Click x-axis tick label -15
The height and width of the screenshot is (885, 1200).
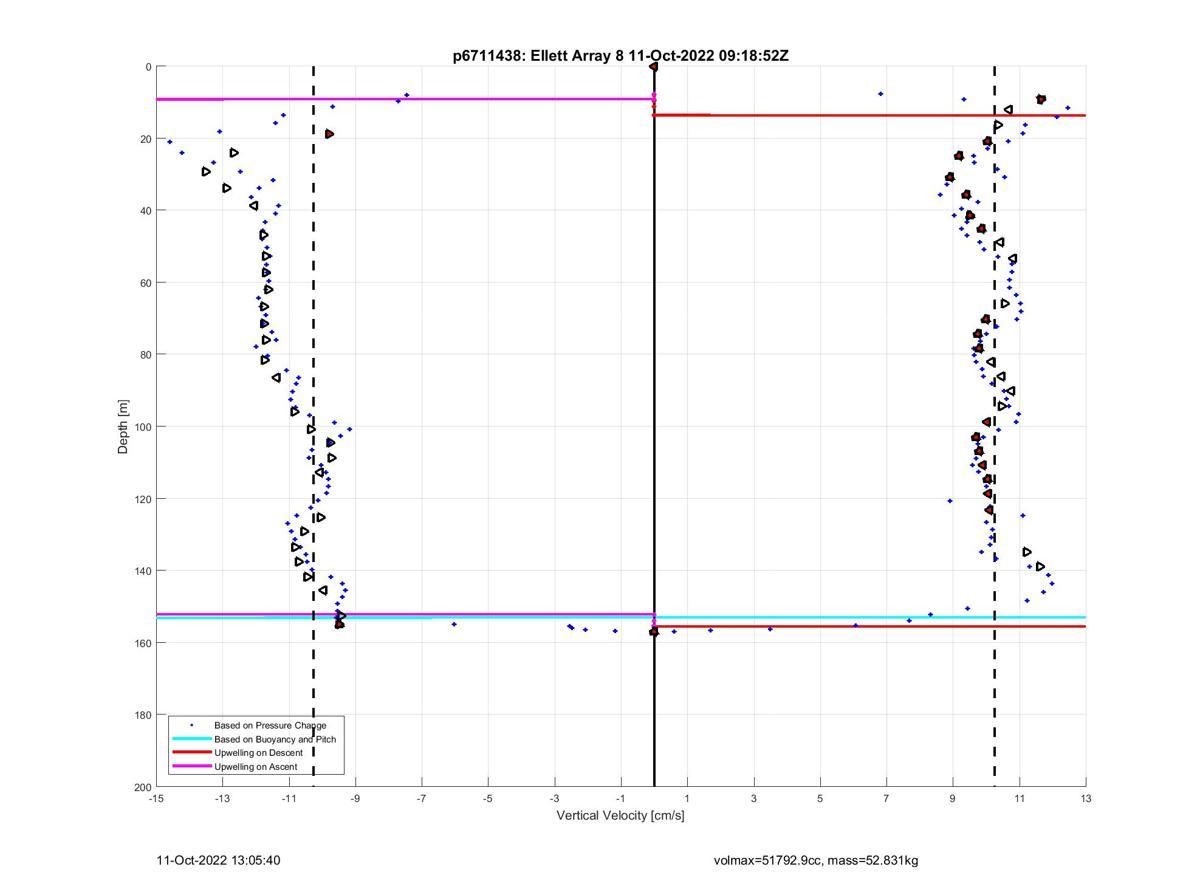pyautogui.click(x=156, y=798)
